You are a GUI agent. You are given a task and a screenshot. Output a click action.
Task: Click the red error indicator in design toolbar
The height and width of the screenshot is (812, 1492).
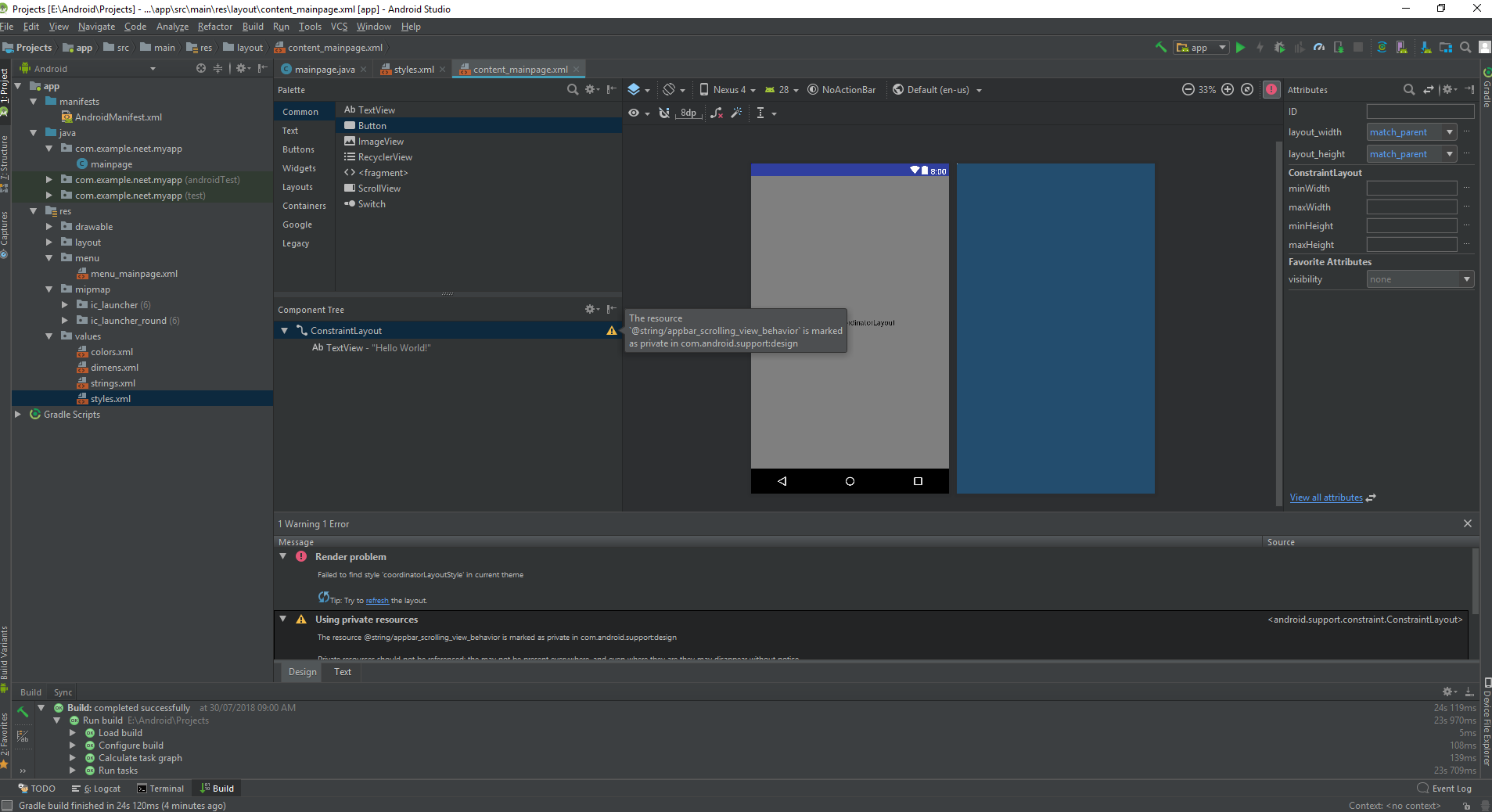pyautogui.click(x=1271, y=89)
